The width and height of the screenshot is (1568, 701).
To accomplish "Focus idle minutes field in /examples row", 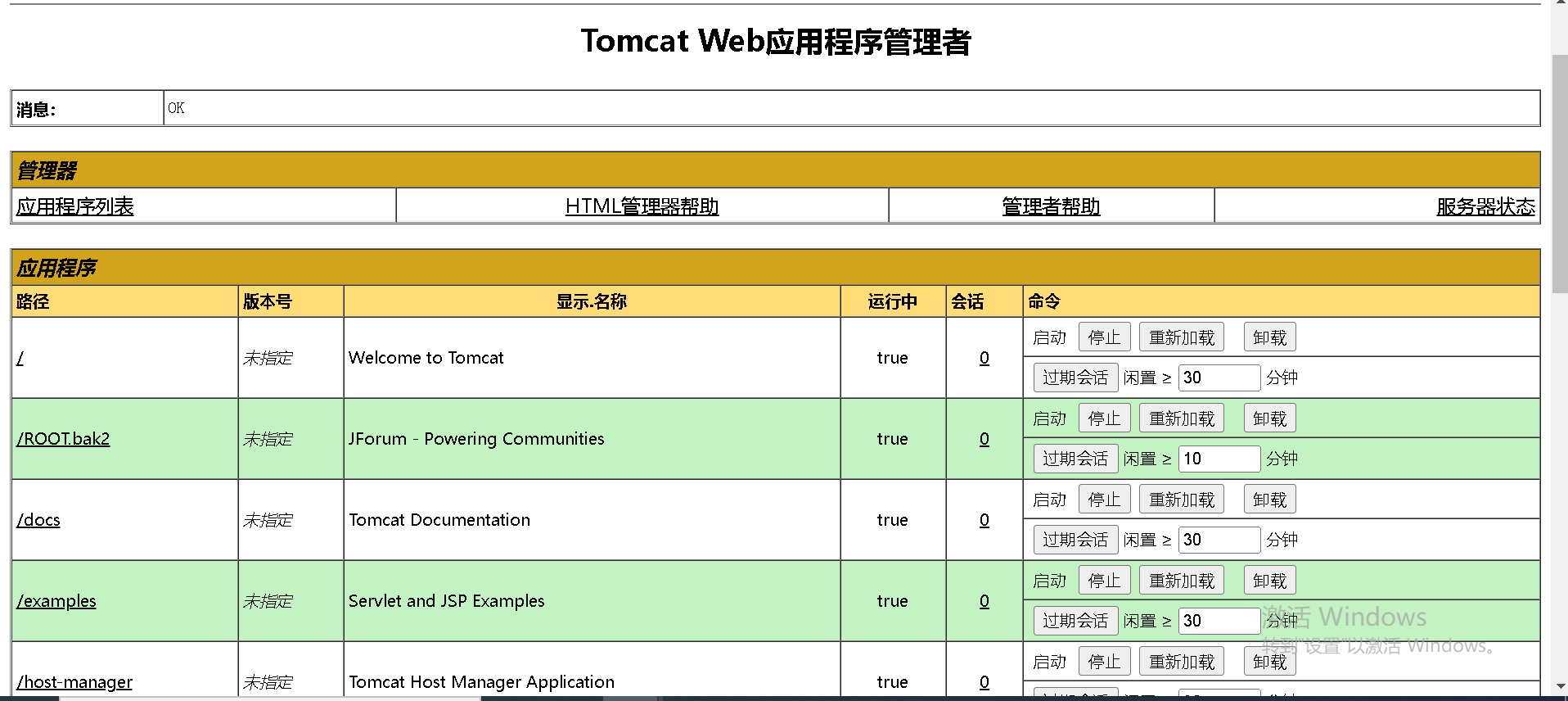I will click(x=1219, y=621).
